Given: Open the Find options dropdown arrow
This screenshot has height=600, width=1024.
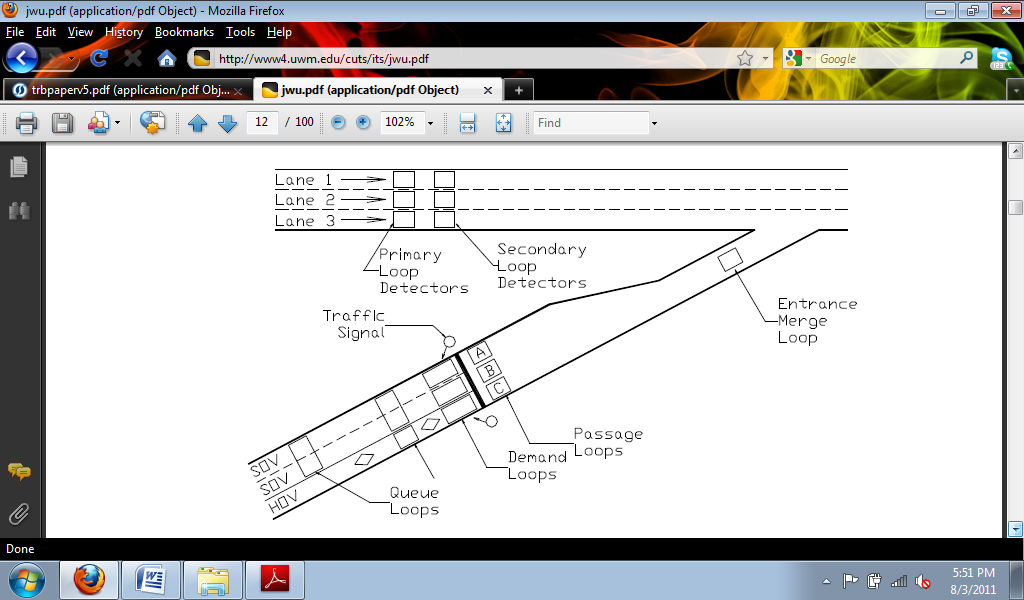Looking at the screenshot, I should [x=654, y=123].
